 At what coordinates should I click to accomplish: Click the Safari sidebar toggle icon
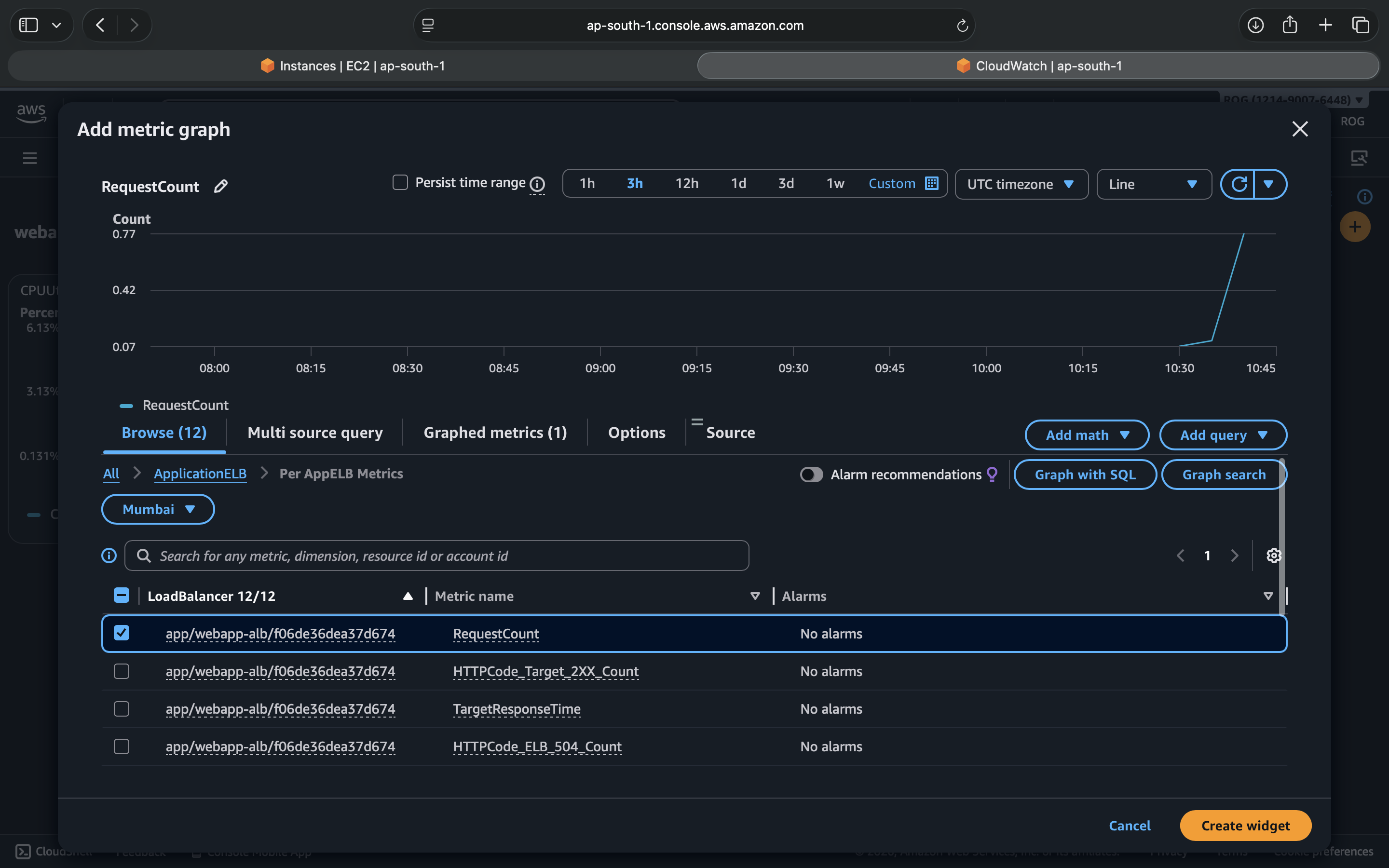click(29, 25)
